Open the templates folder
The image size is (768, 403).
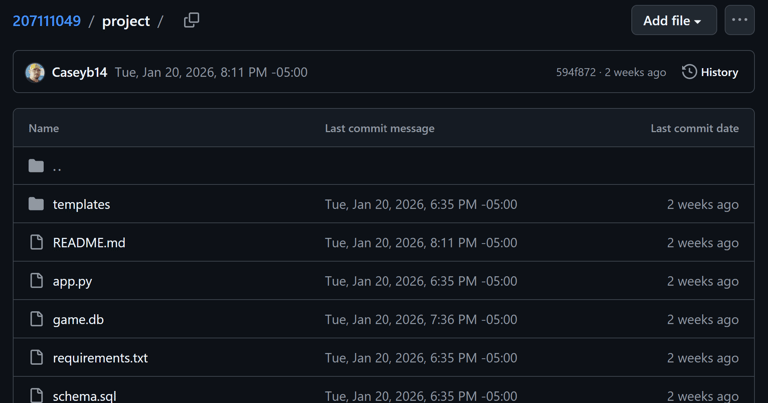coord(81,204)
